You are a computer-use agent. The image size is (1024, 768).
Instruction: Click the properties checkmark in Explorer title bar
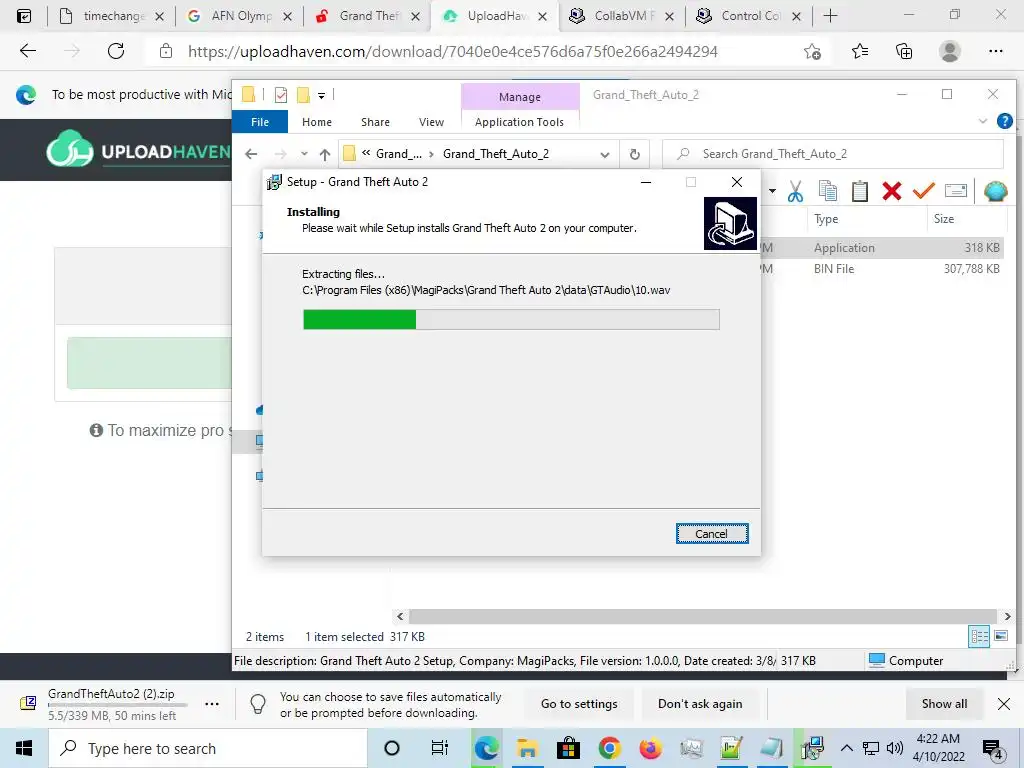pos(281,95)
